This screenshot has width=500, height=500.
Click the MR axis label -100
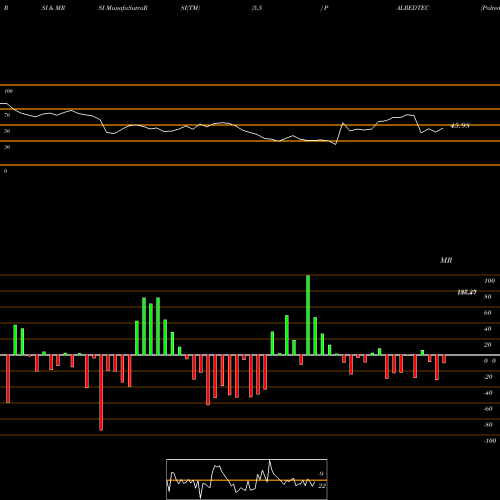click(x=490, y=441)
